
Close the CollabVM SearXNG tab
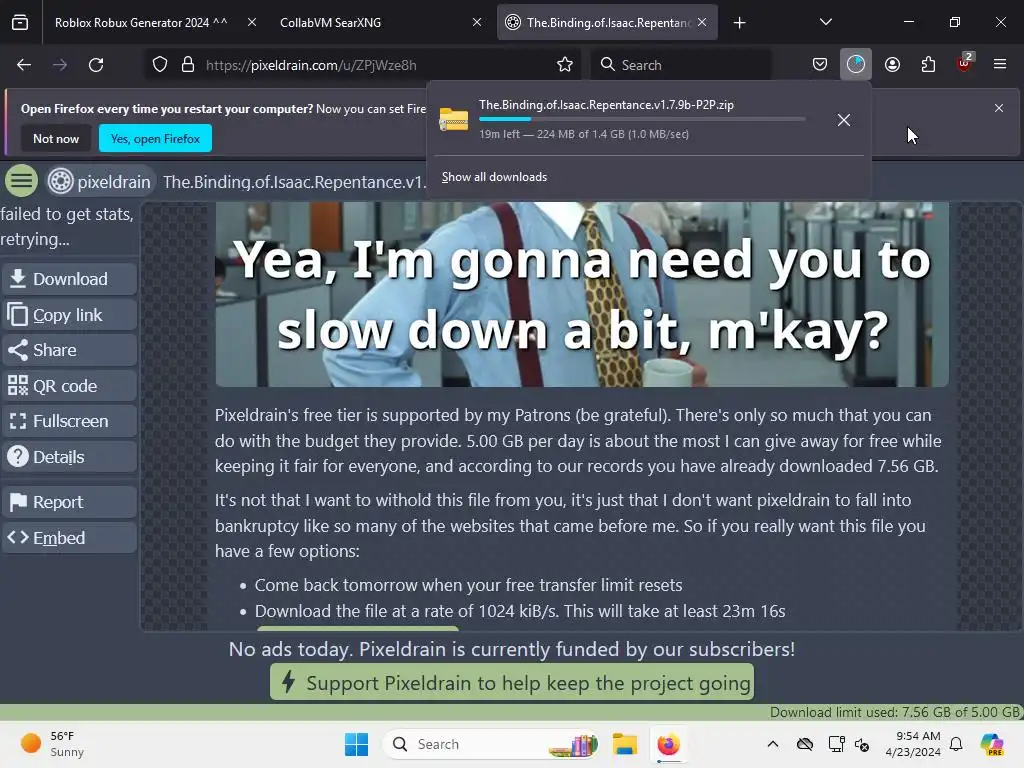pos(477,22)
